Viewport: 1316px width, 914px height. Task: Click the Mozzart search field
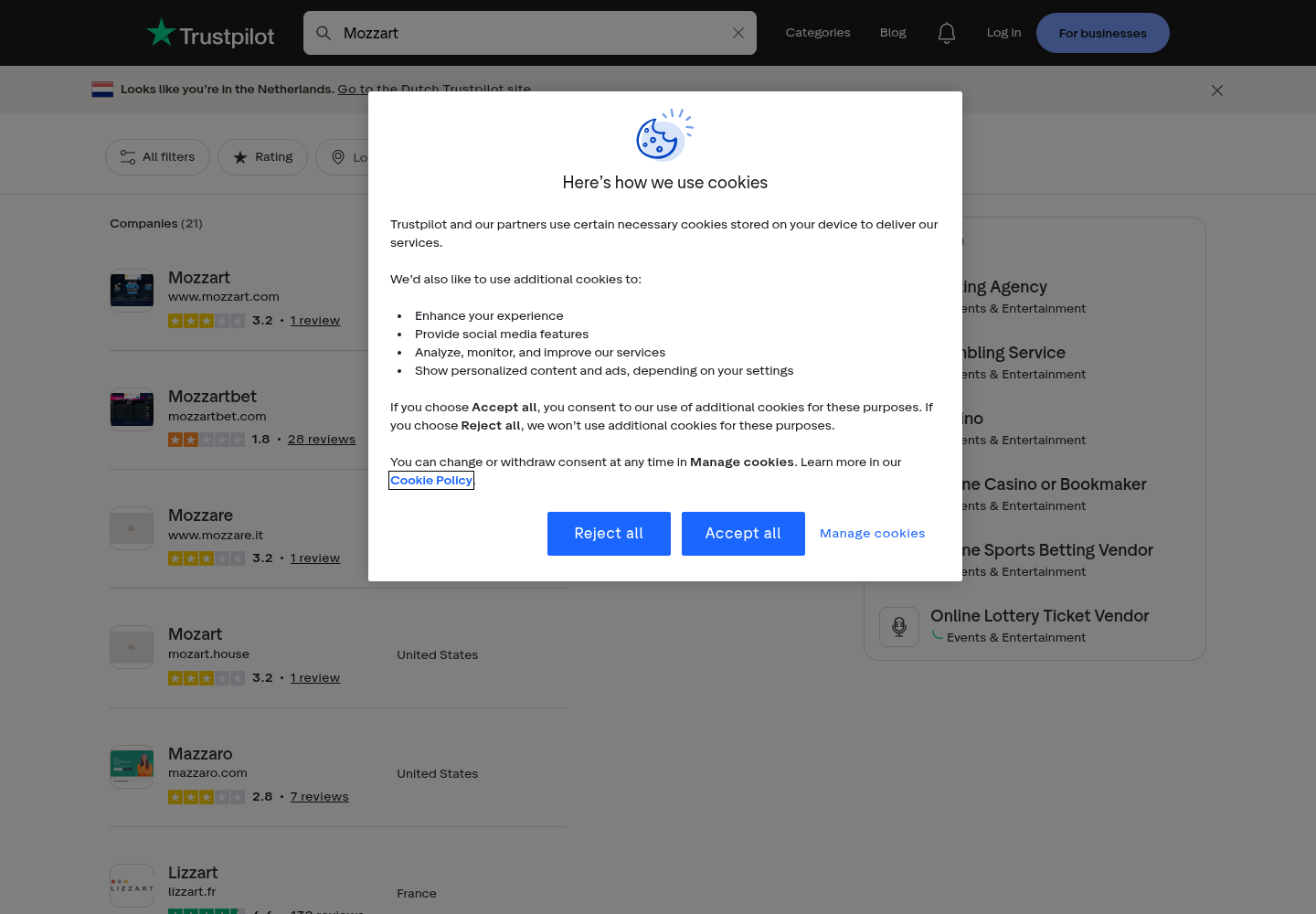(530, 33)
